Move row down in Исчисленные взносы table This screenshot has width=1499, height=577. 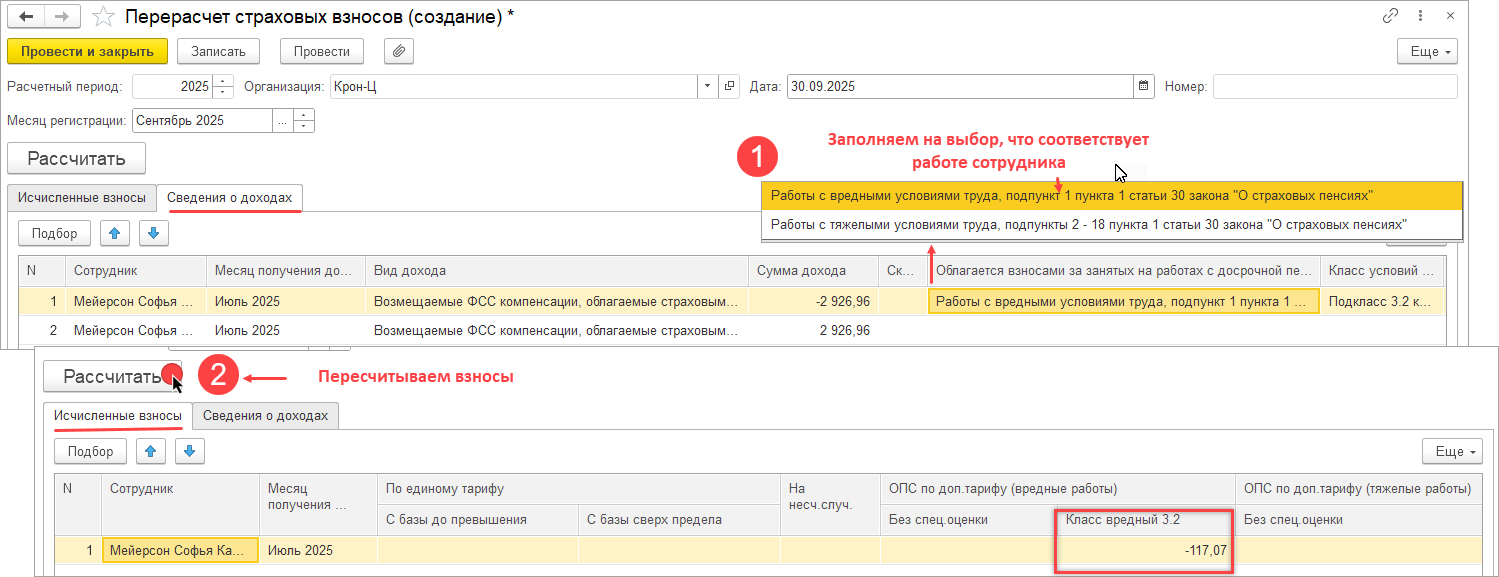189,451
